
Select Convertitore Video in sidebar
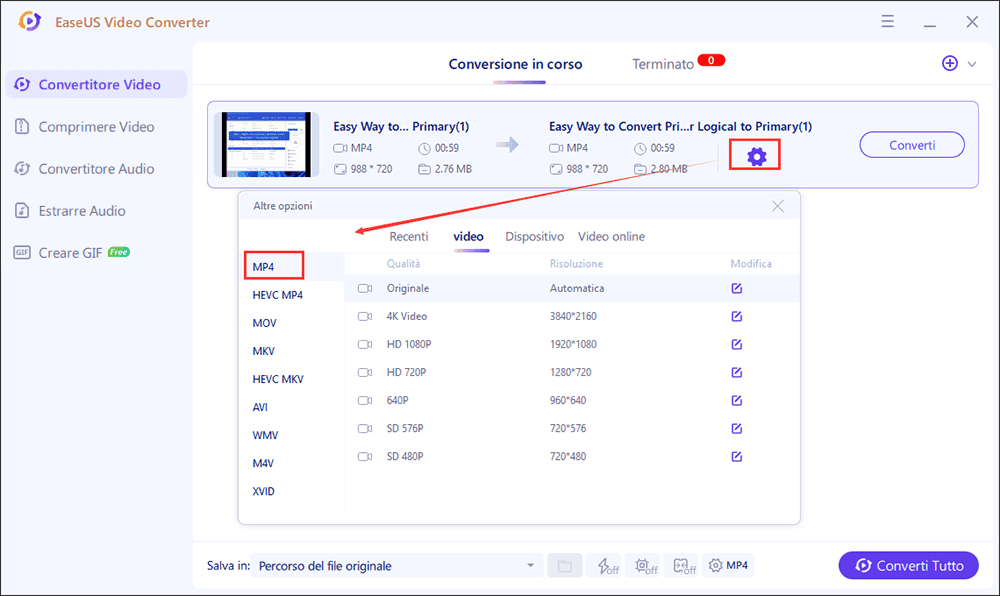[x=96, y=85]
